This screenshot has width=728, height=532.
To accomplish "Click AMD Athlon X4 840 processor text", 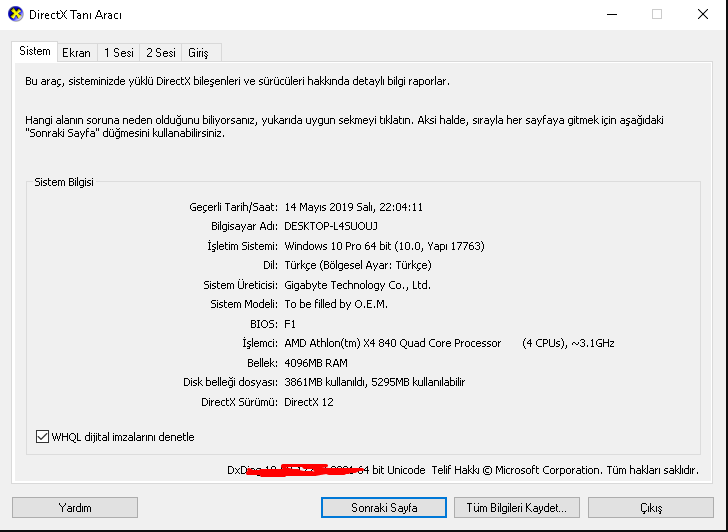I will point(393,343).
